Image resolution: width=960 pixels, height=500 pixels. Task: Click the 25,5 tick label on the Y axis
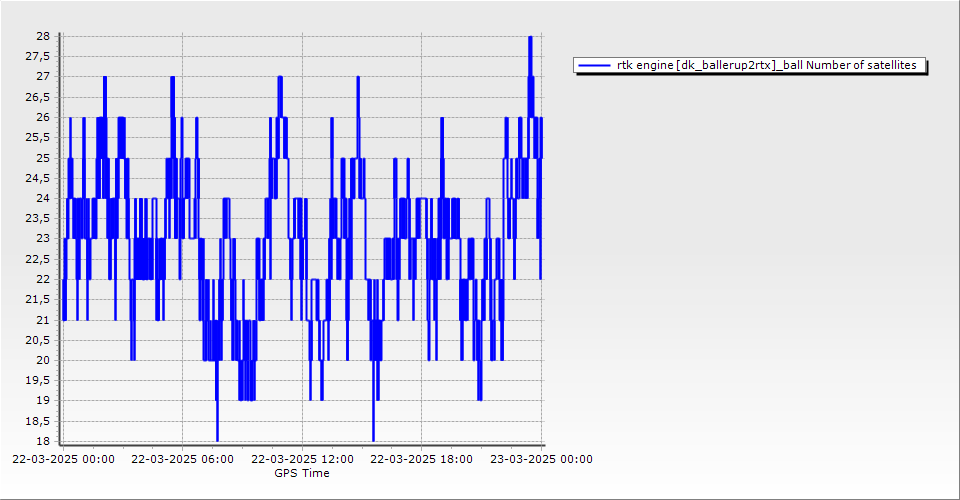37,137
